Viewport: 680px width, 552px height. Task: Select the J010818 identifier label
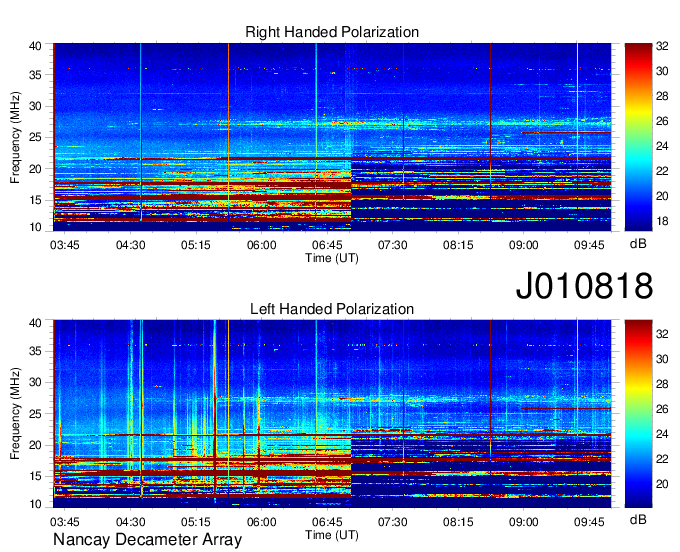pos(584,285)
